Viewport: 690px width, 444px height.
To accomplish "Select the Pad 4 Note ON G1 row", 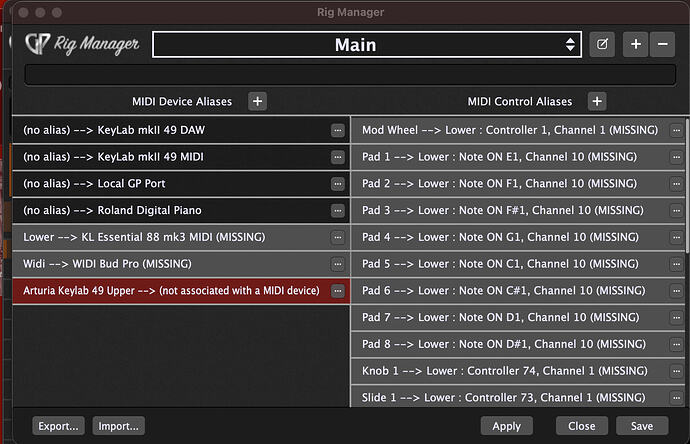I will pyautogui.click(x=518, y=238).
